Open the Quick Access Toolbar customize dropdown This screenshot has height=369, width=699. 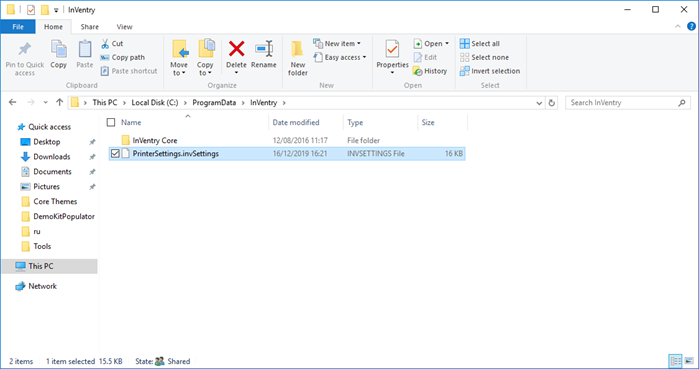[56, 10]
